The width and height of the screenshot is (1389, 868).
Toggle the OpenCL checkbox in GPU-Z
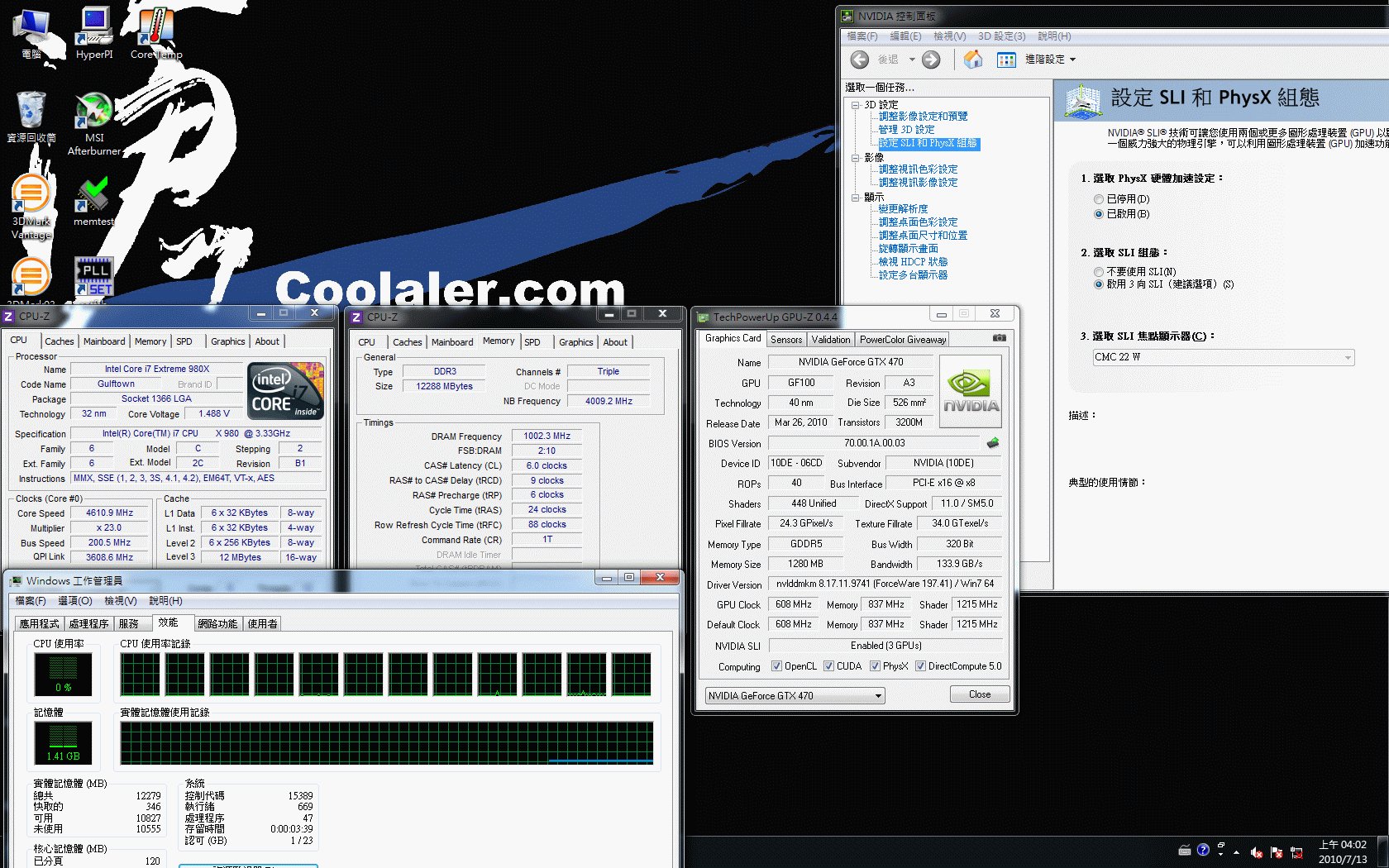[776, 666]
